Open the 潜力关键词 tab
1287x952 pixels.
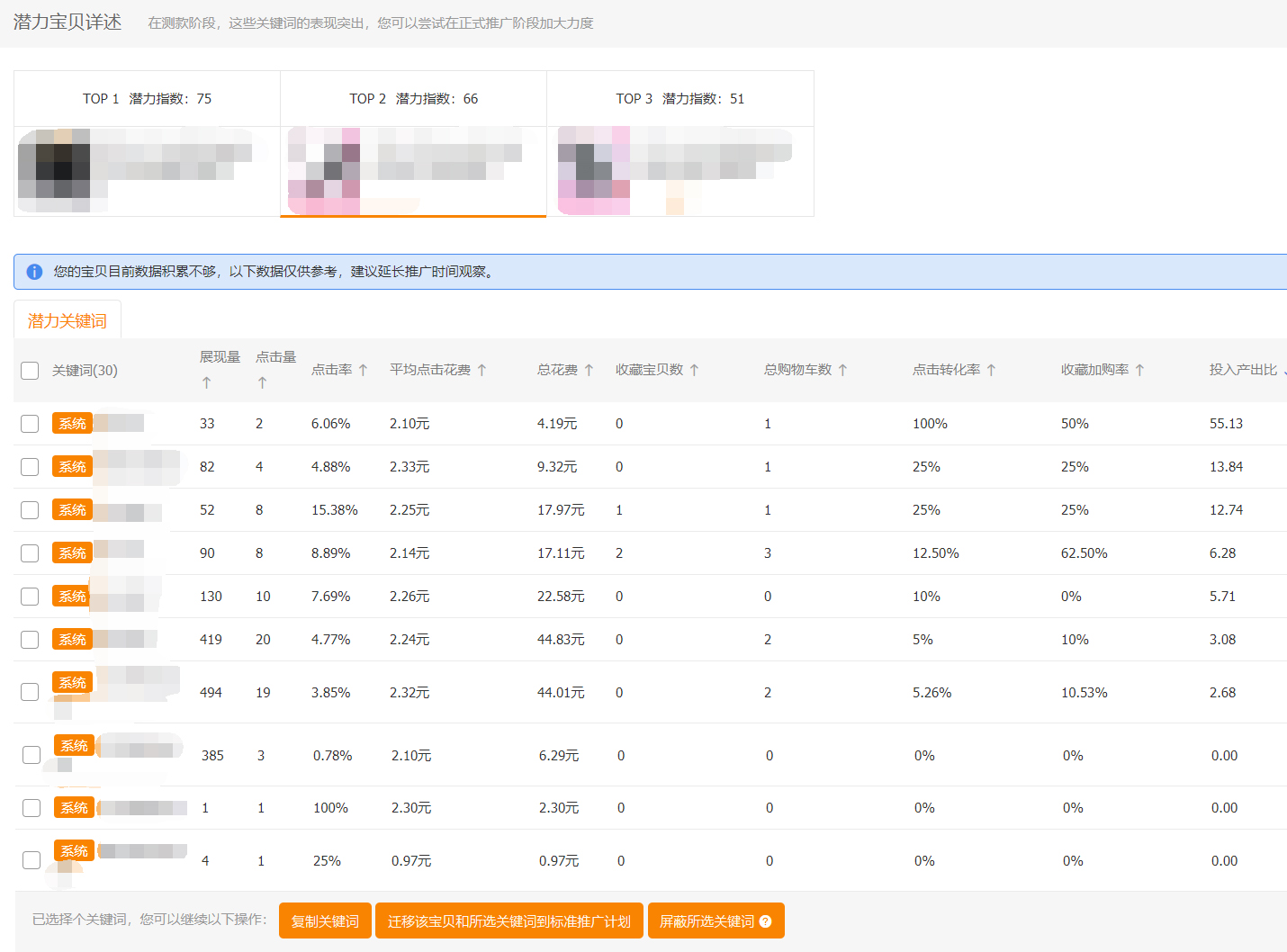tap(67, 321)
